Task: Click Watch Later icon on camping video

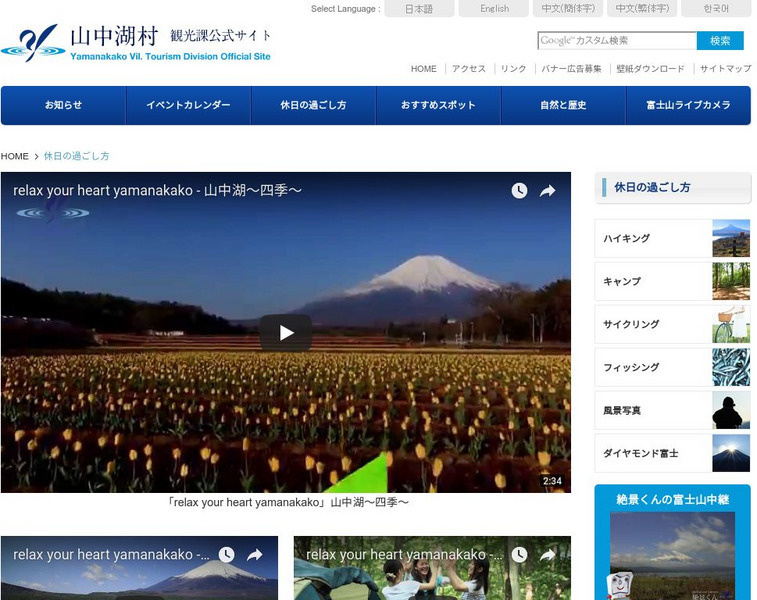Action: tap(519, 555)
